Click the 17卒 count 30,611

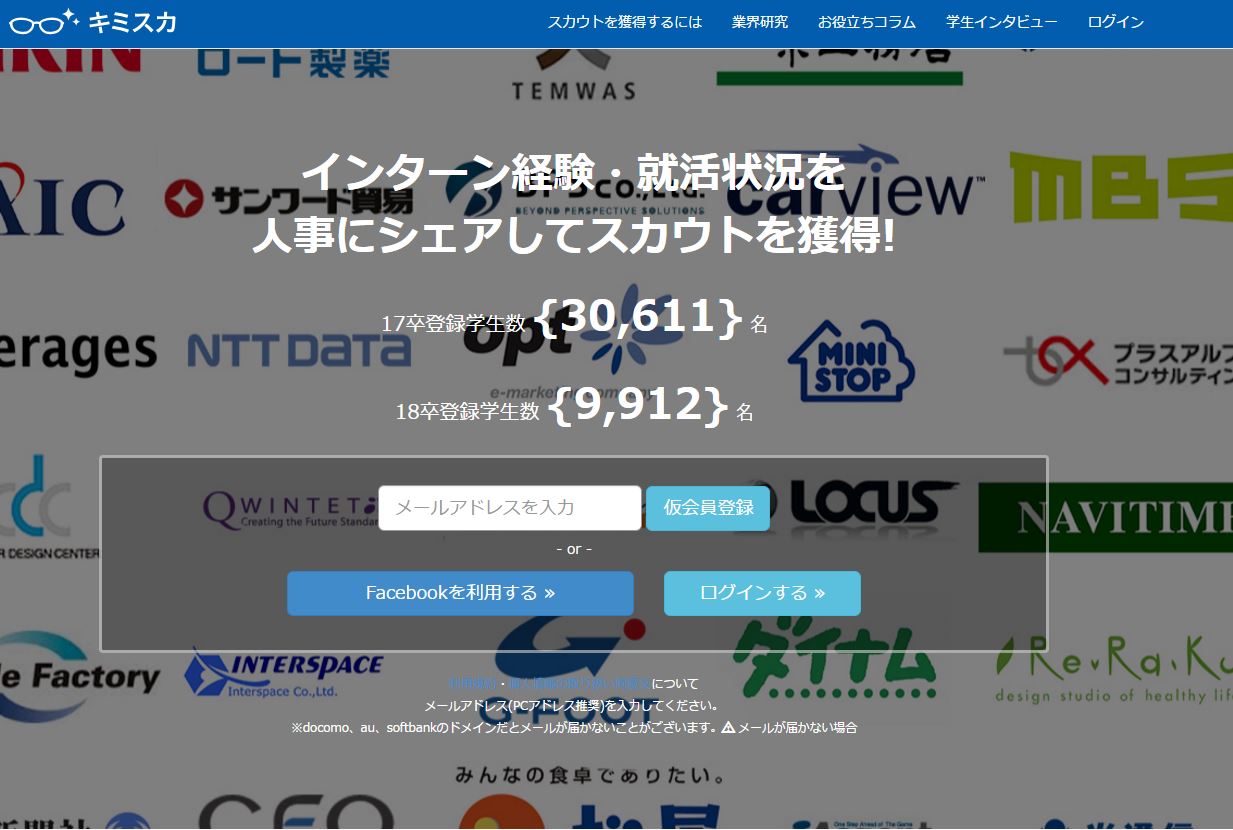point(639,317)
